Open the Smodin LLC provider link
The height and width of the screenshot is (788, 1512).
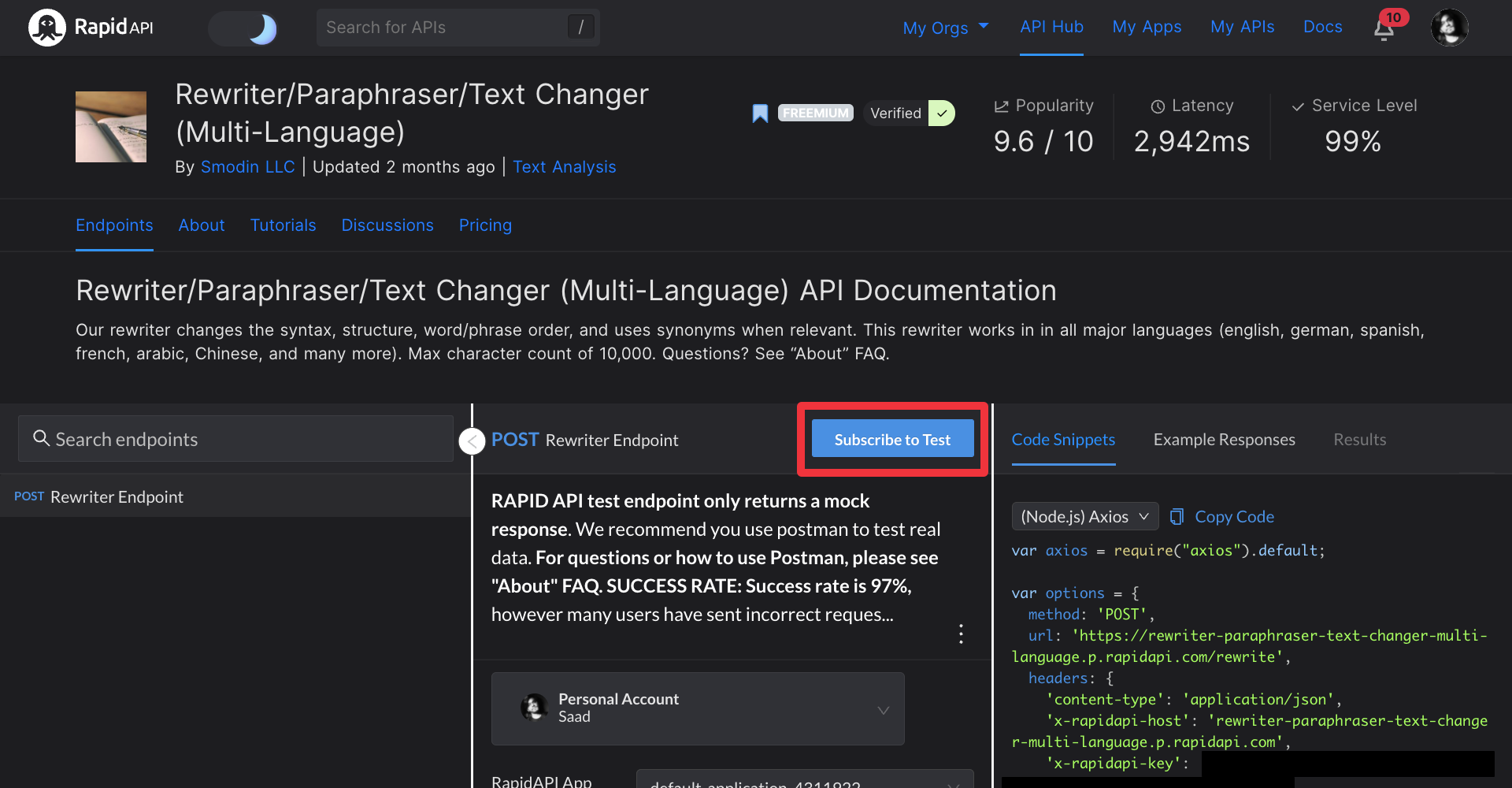coord(247,167)
